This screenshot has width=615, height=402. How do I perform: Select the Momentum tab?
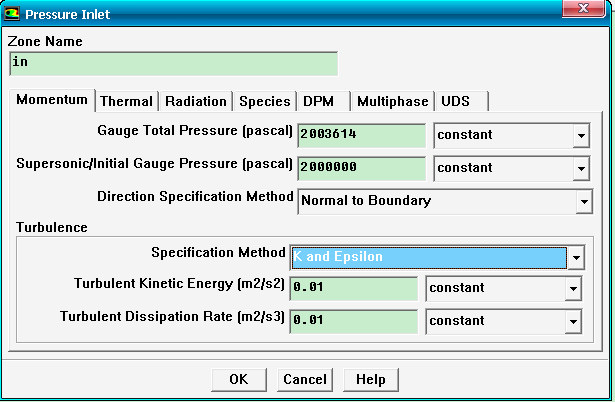click(52, 101)
